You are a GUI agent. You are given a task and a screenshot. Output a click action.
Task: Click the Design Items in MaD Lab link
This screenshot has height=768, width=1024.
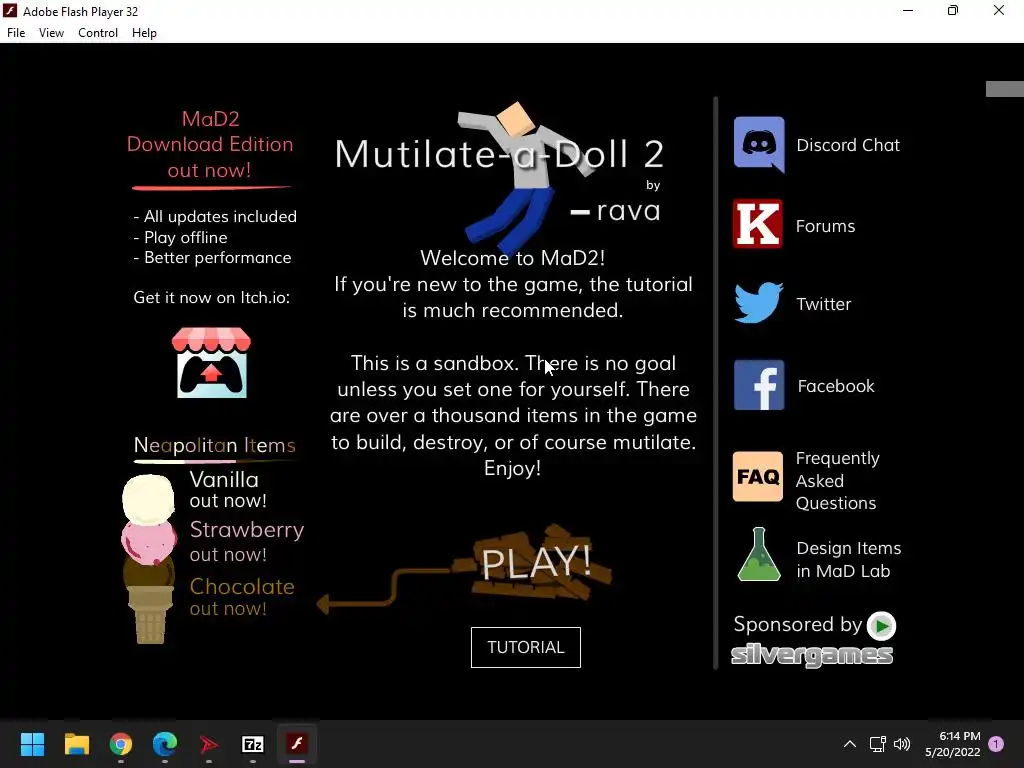[x=848, y=560]
